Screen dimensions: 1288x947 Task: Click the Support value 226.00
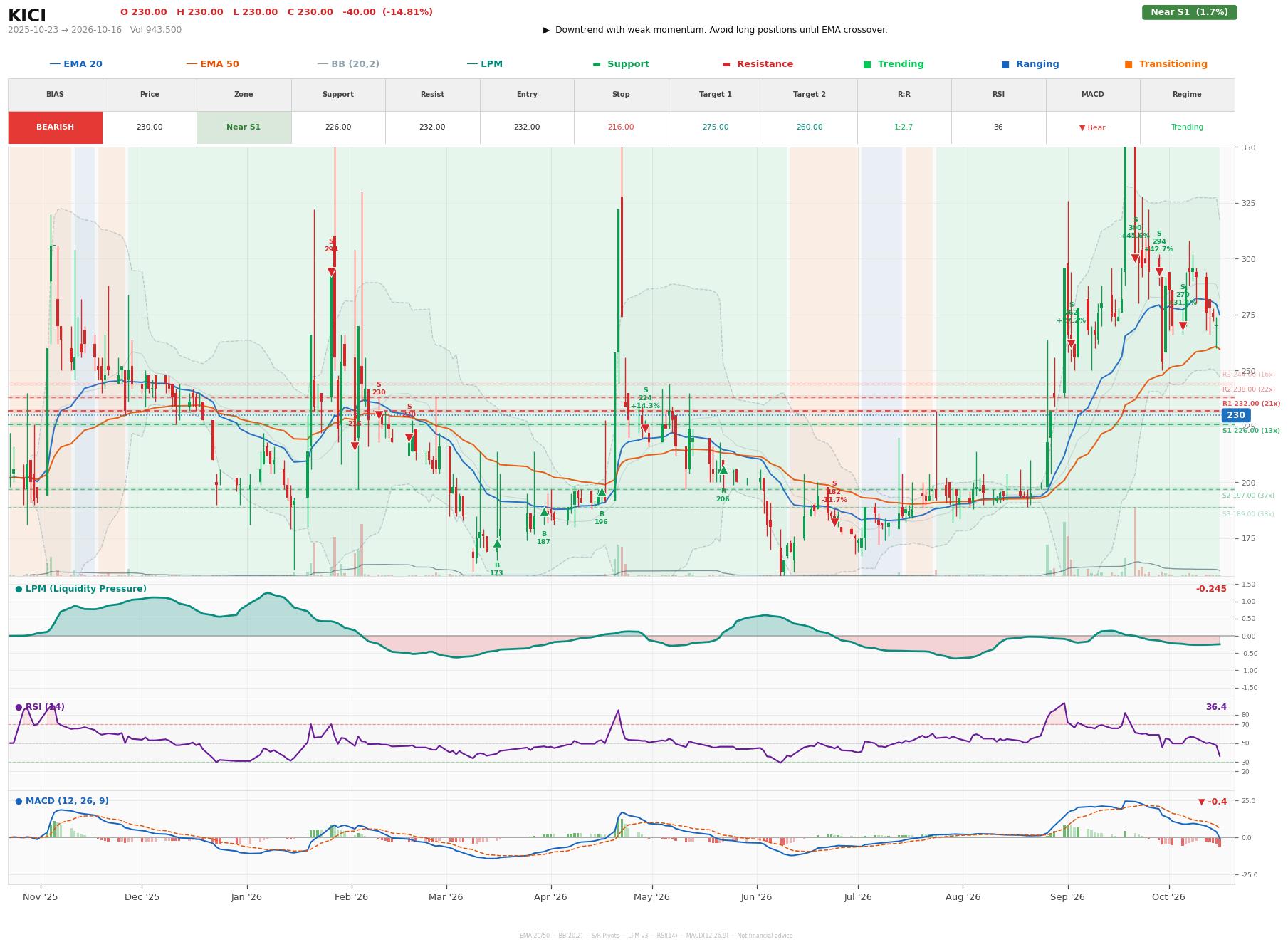338,127
